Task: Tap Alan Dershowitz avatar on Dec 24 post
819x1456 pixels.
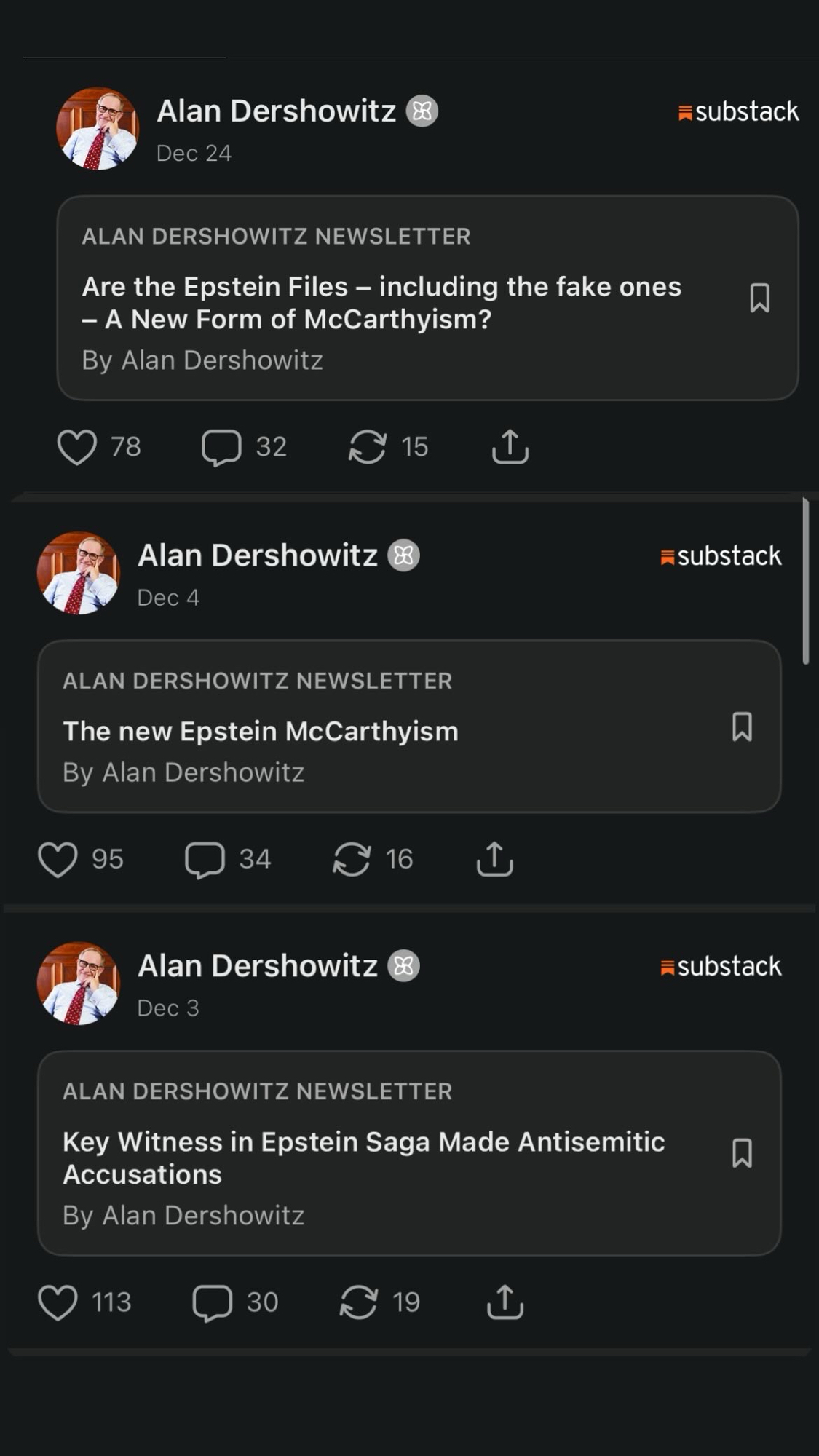Action: coord(98,129)
